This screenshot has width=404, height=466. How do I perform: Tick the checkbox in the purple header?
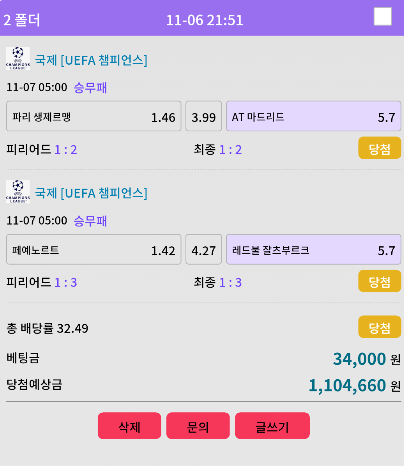point(383,16)
